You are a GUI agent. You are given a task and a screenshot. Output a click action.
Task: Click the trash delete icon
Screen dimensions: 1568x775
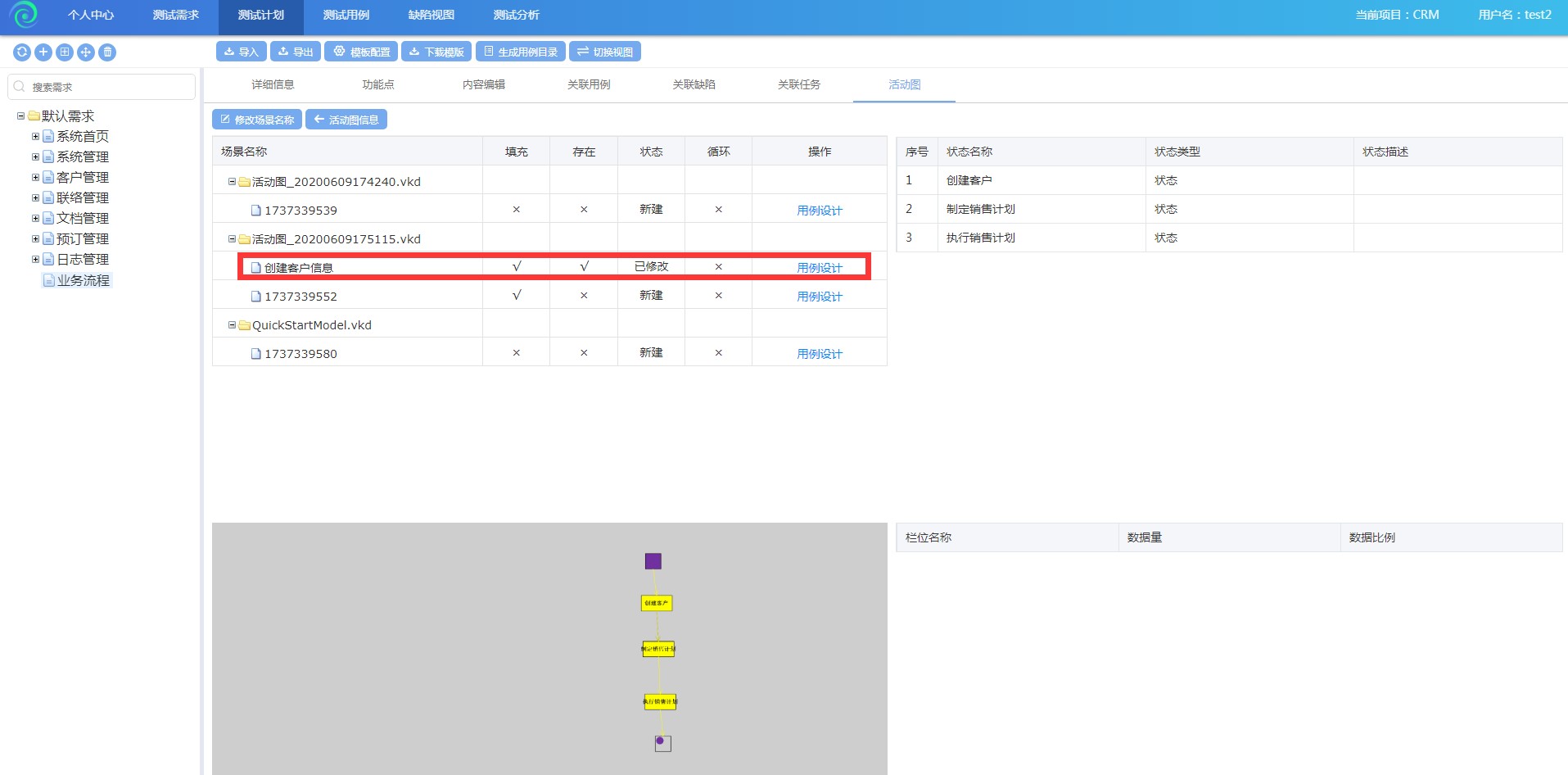pyautogui.click(x=107, y=52)
